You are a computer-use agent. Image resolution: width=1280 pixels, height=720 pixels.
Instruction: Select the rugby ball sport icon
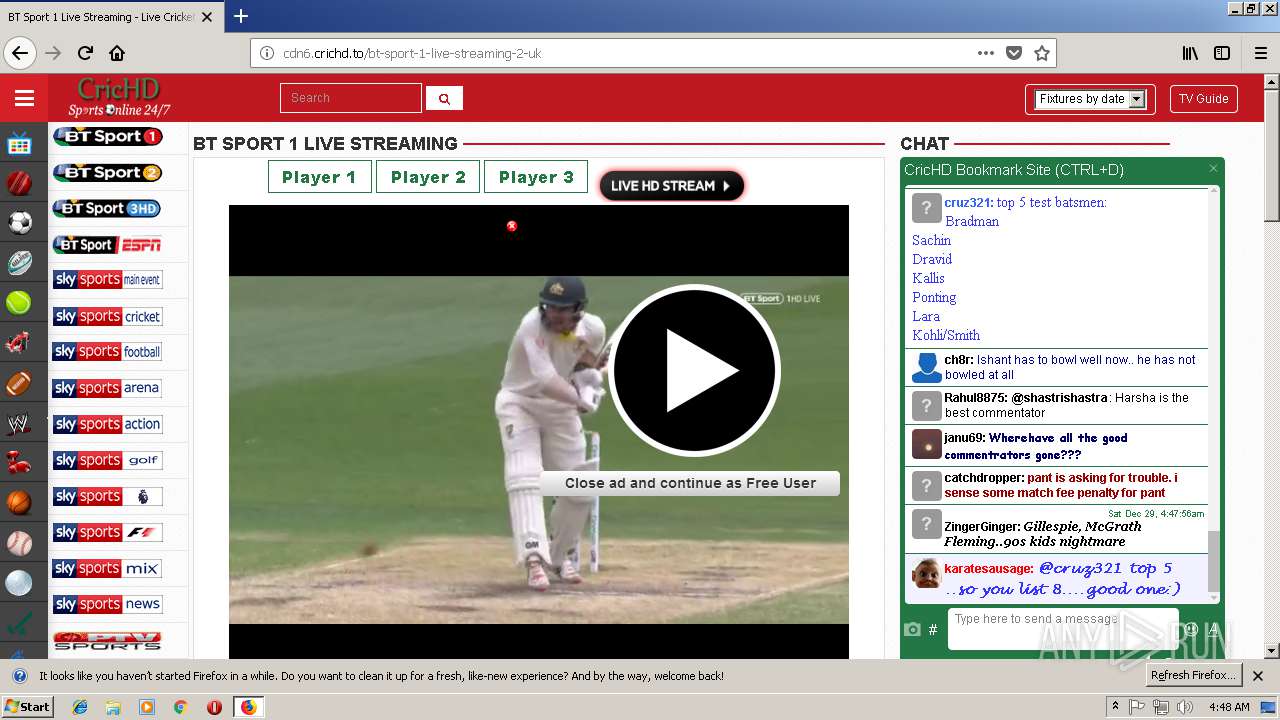[19, 263]
